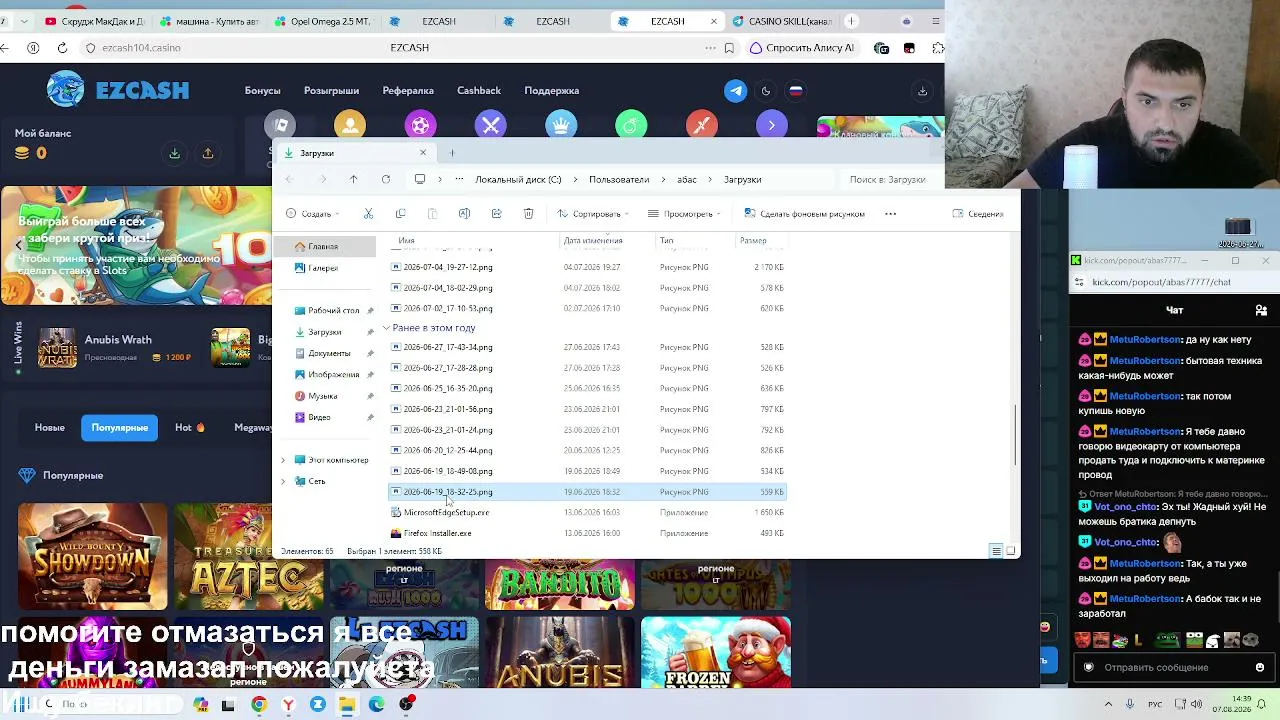Open more options ellipsis in Explorer toolbar
The image size is (1280, 720).
[x=890, y=214]
